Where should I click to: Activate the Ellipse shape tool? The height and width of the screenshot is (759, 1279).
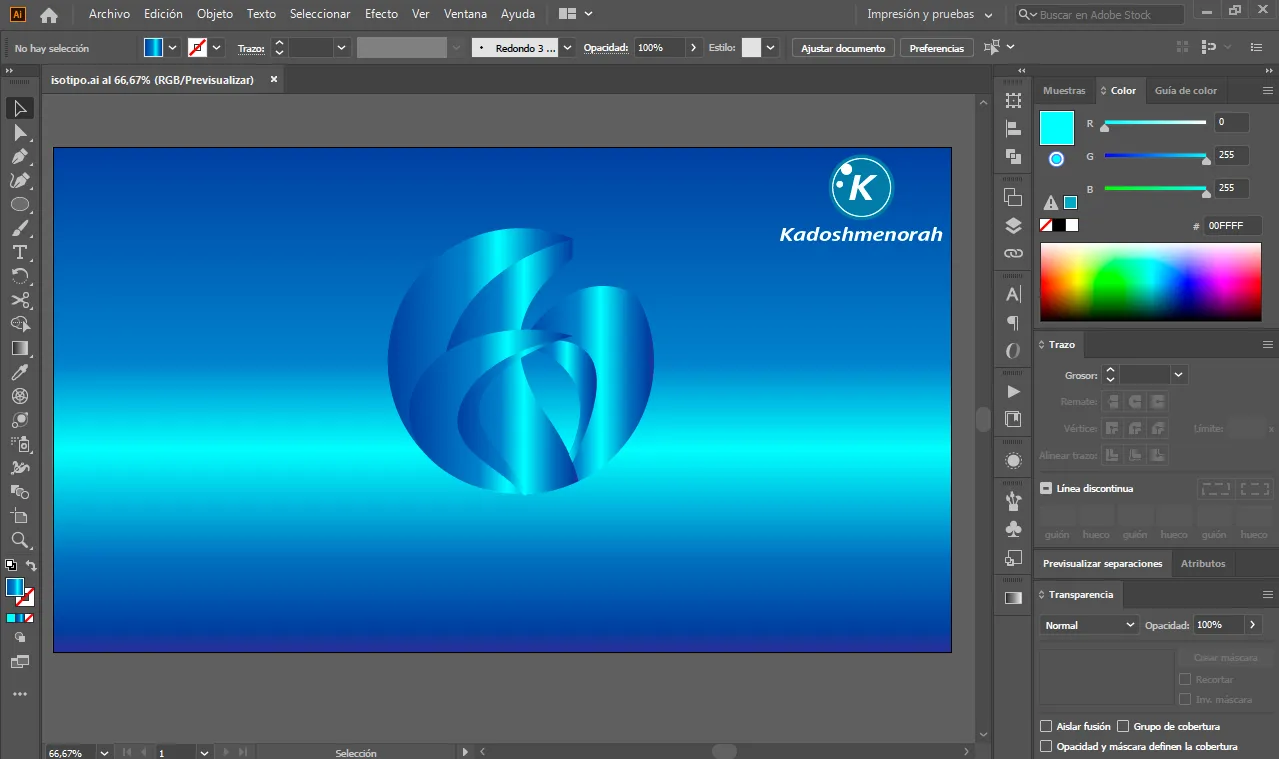click(19, 204)
